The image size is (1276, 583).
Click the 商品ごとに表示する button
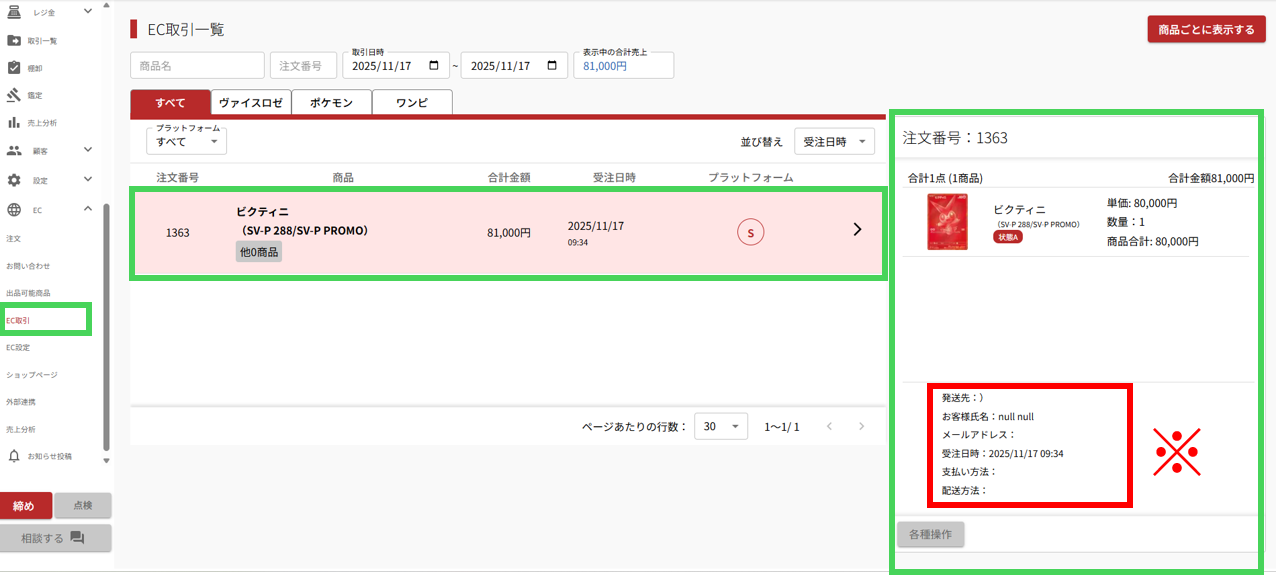(1206, 30)
